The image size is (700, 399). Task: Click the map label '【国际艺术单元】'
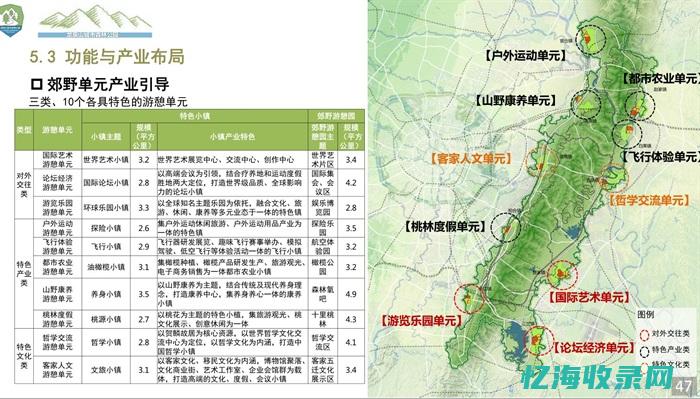pos(589,297)
